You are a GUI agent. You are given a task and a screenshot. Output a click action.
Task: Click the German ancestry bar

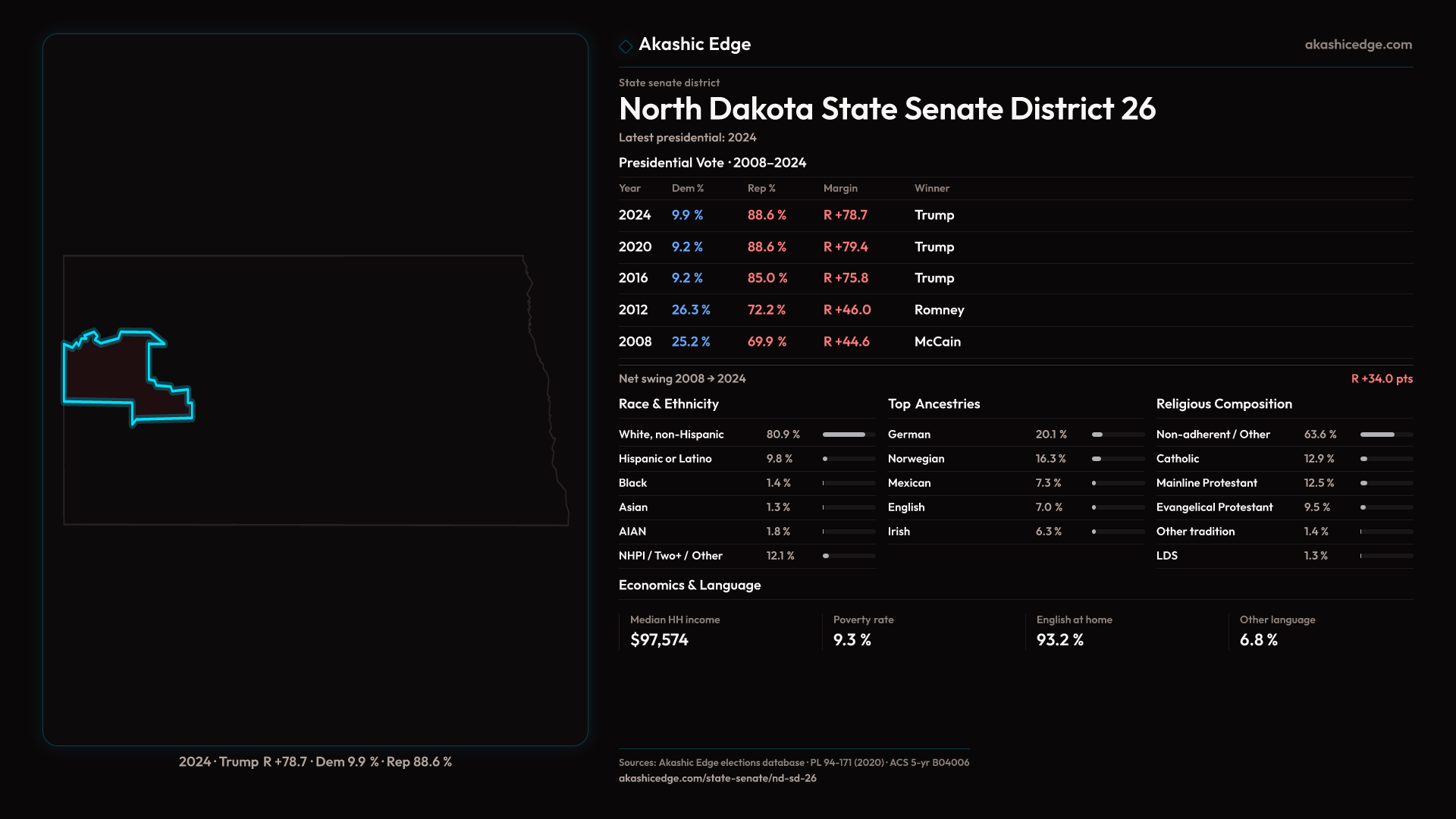coord(1117,435)
